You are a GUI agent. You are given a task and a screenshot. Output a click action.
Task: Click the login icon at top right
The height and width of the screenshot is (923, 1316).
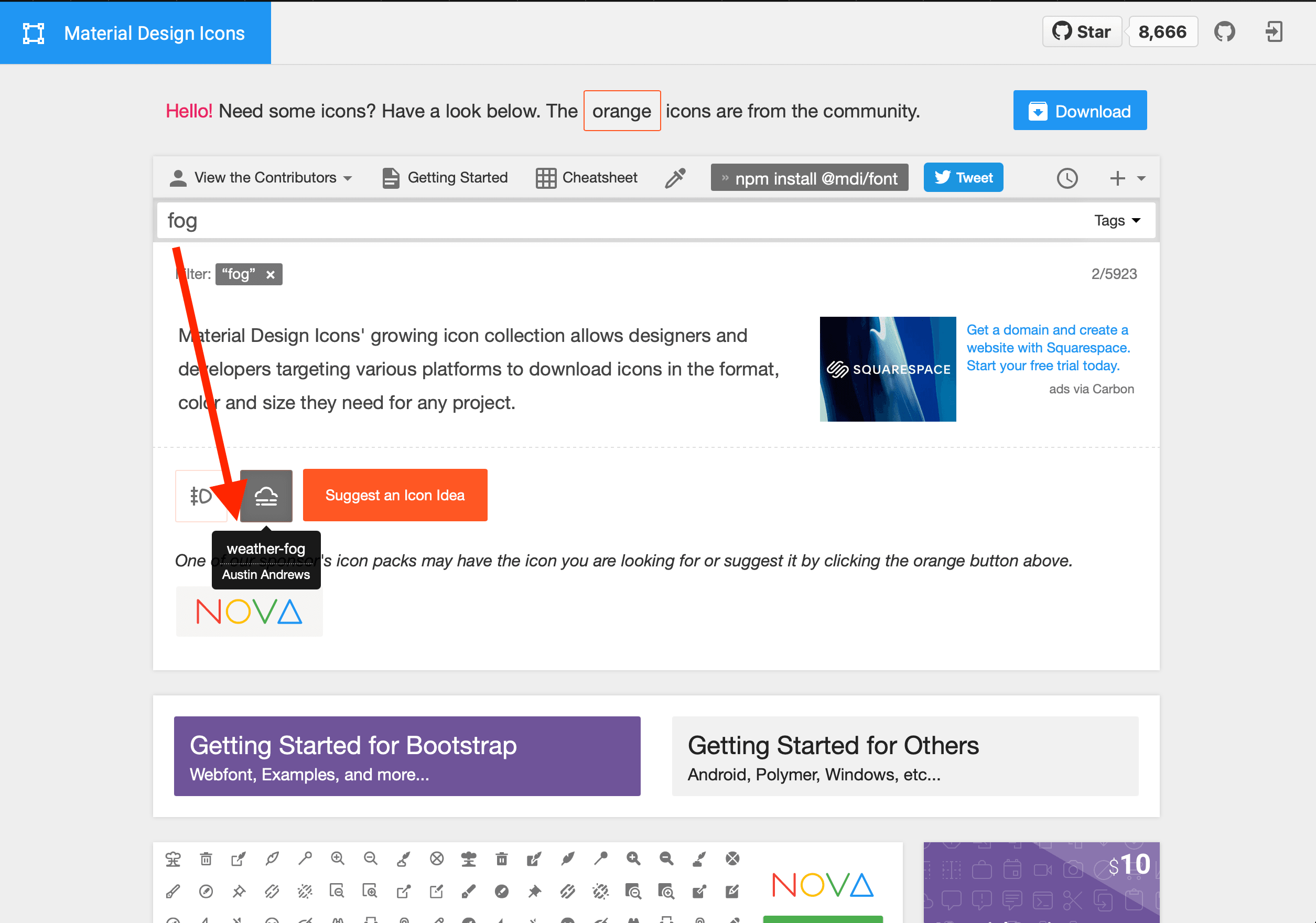(1274, 31)
